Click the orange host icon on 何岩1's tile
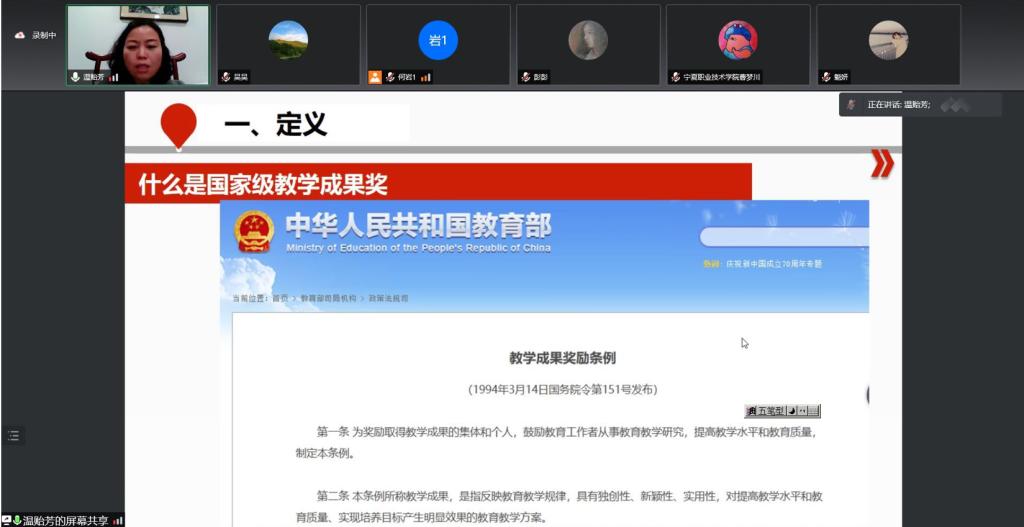This screenshot has height=527, width=1024. point(375,77)
